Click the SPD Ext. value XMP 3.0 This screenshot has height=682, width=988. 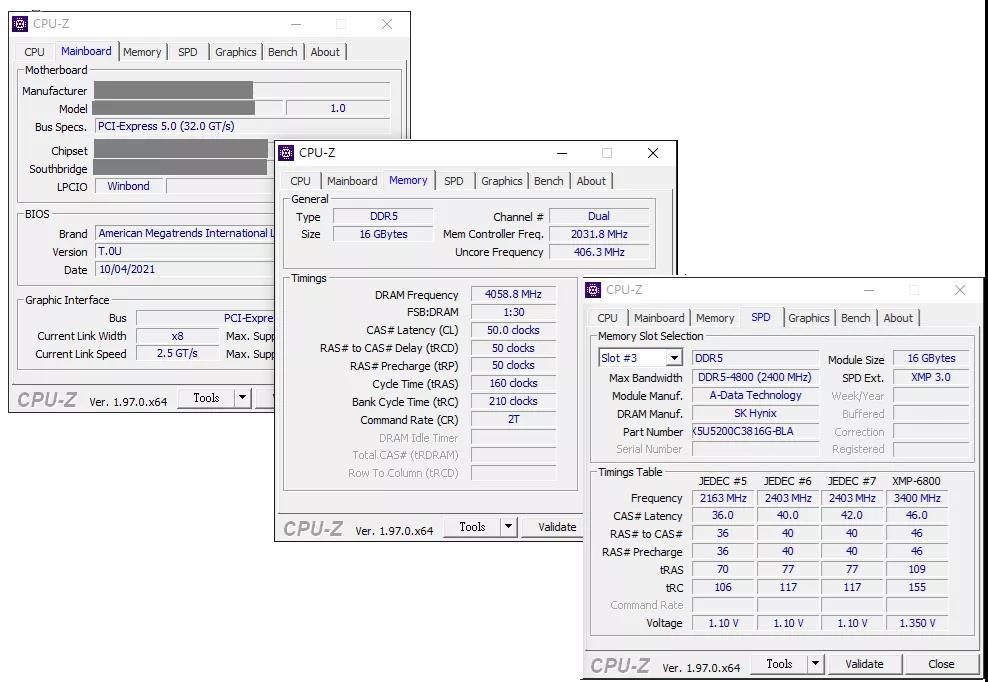click(x=931, y=378)
